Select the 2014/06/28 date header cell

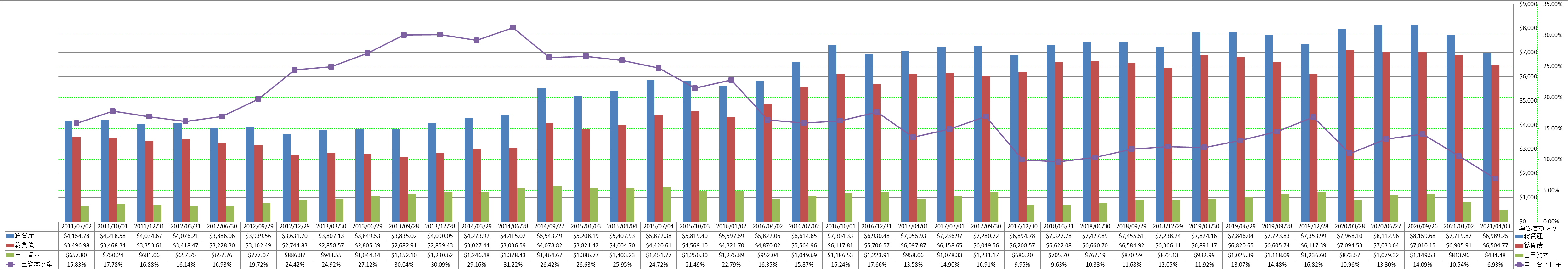point(513,226)
